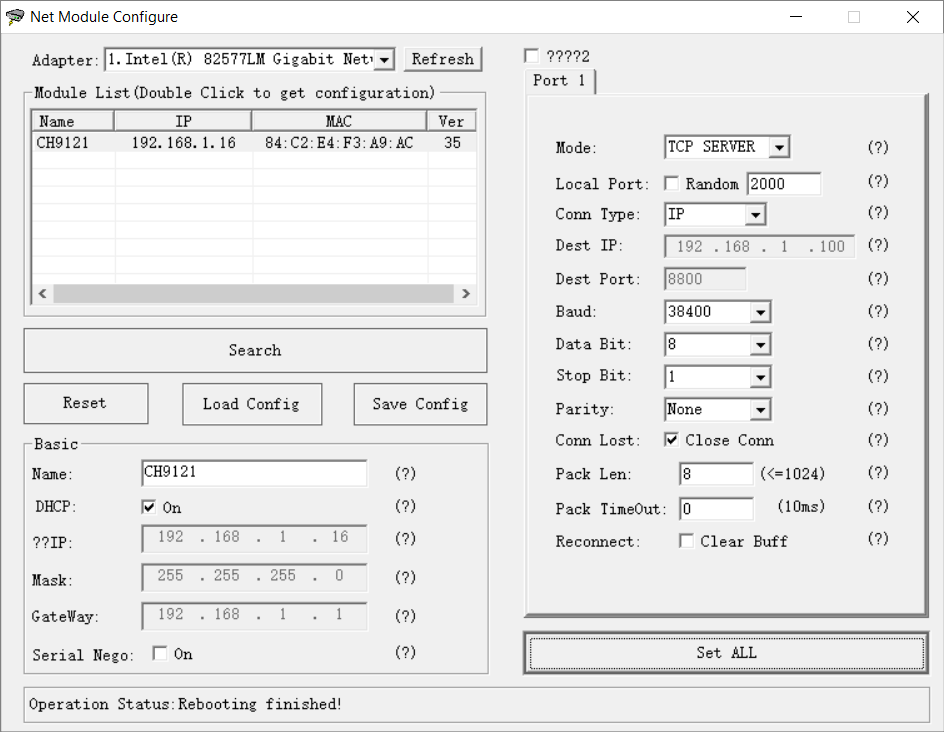
Task: Click the help (?) next to Mask
Action: (x=405, y=577)
